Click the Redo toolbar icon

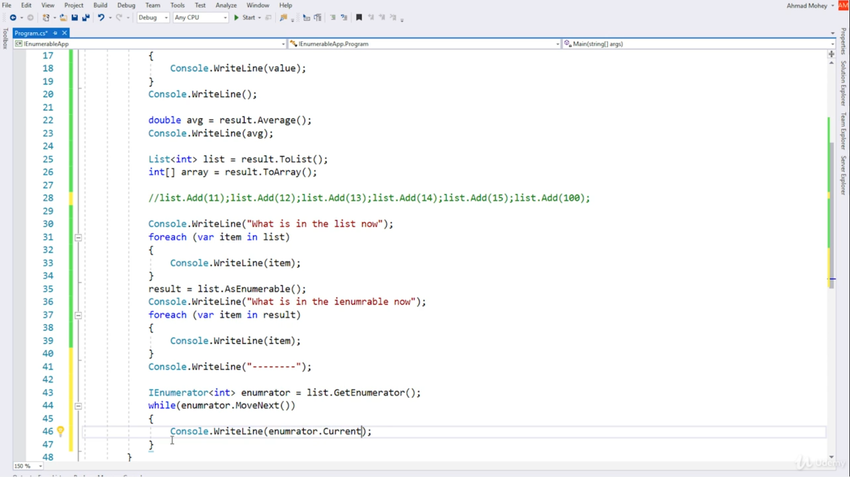119,17
